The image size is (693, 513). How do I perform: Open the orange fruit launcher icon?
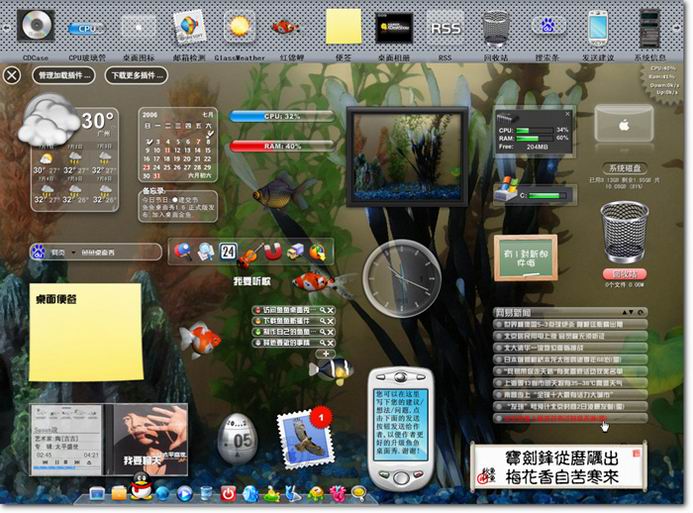[x=317, y=252]
